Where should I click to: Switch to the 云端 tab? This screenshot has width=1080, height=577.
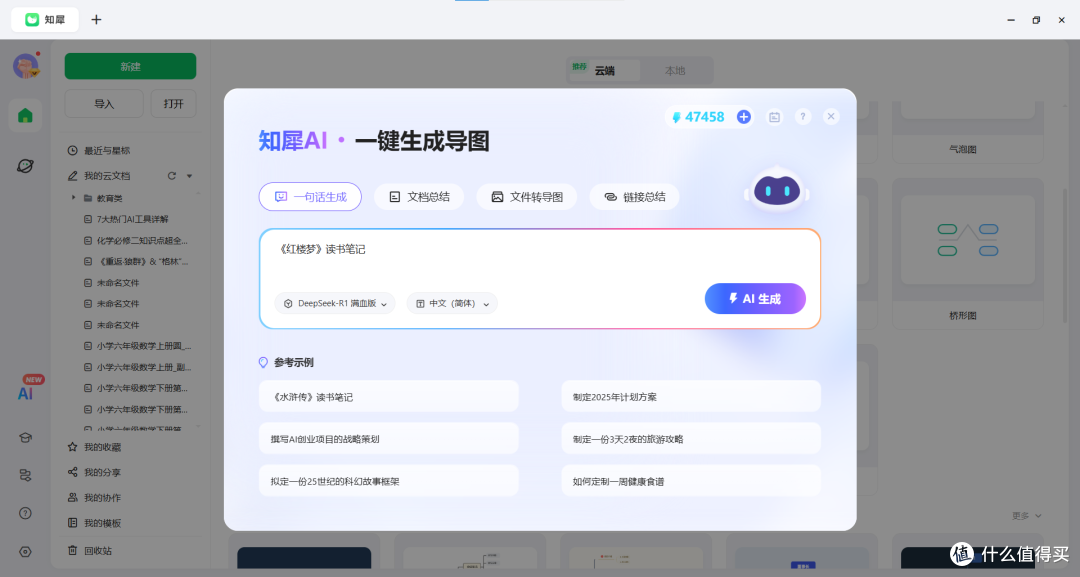click(x=605, y=70)
